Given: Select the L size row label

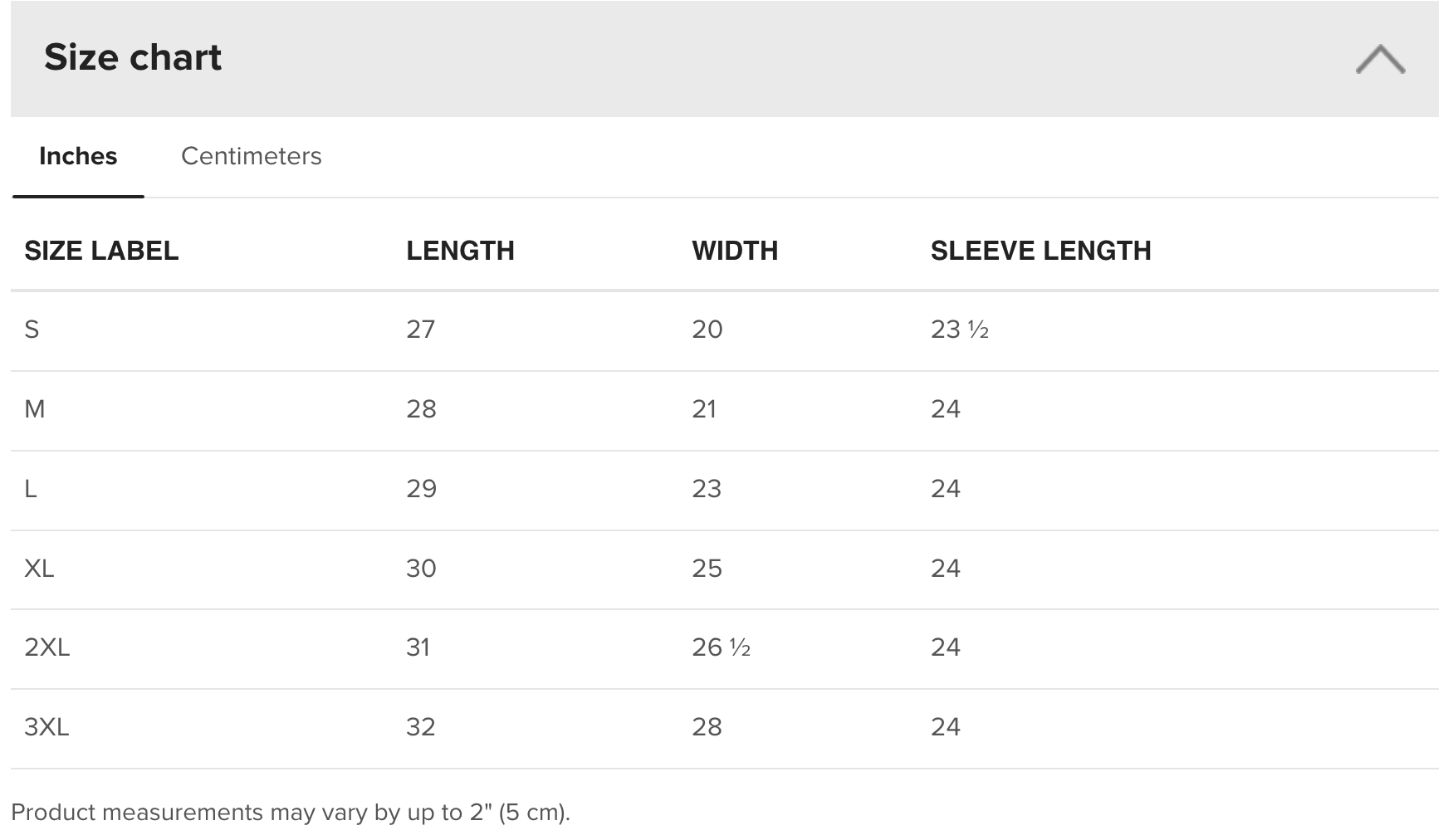Looking at the screenshot, I should click(x=31, y=489).
